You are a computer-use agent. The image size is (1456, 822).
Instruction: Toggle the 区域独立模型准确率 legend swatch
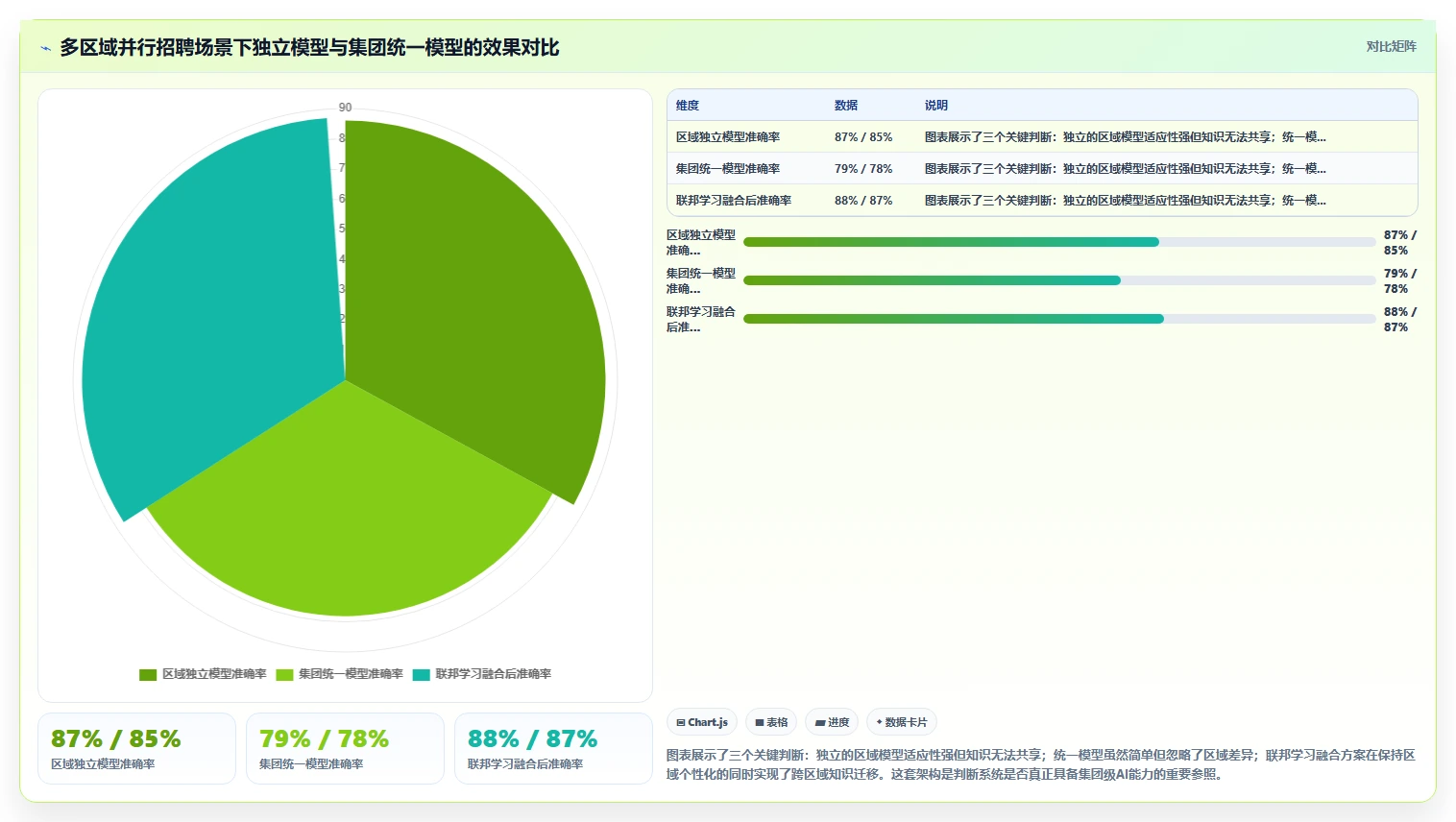[x=148, y=675]
